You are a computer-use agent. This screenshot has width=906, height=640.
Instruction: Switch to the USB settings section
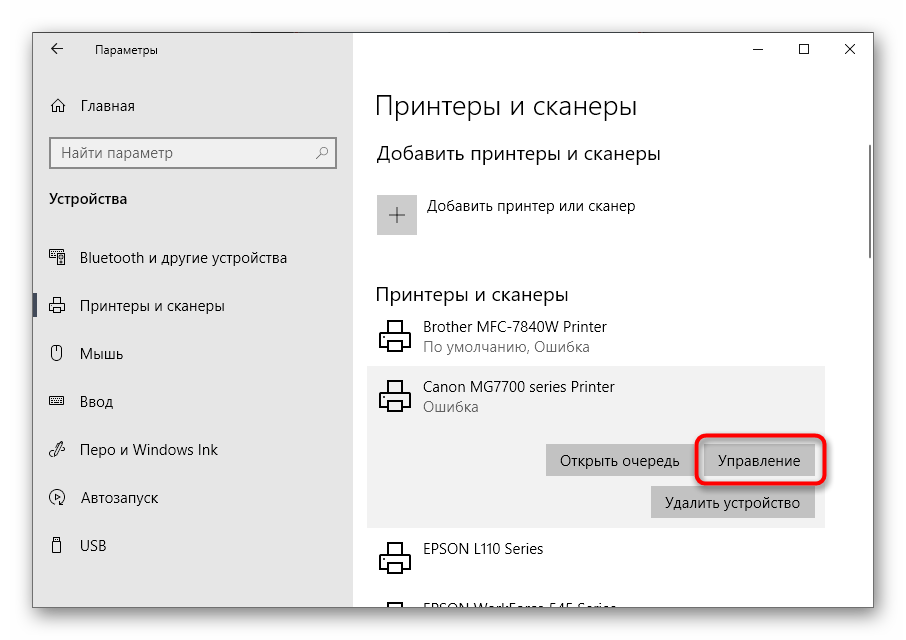tap(92, 546)
